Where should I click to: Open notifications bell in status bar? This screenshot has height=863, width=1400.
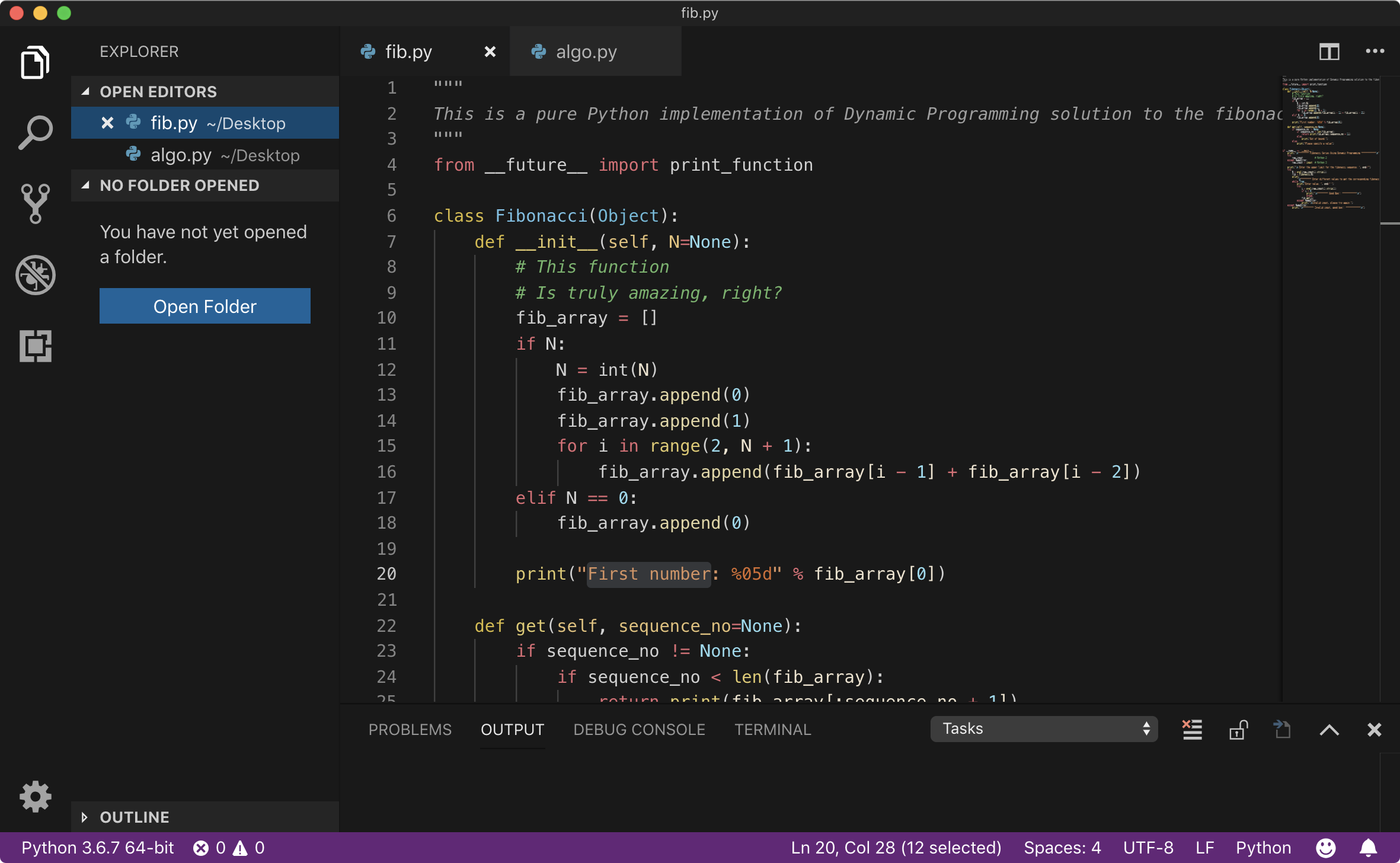pos(1368,848)
